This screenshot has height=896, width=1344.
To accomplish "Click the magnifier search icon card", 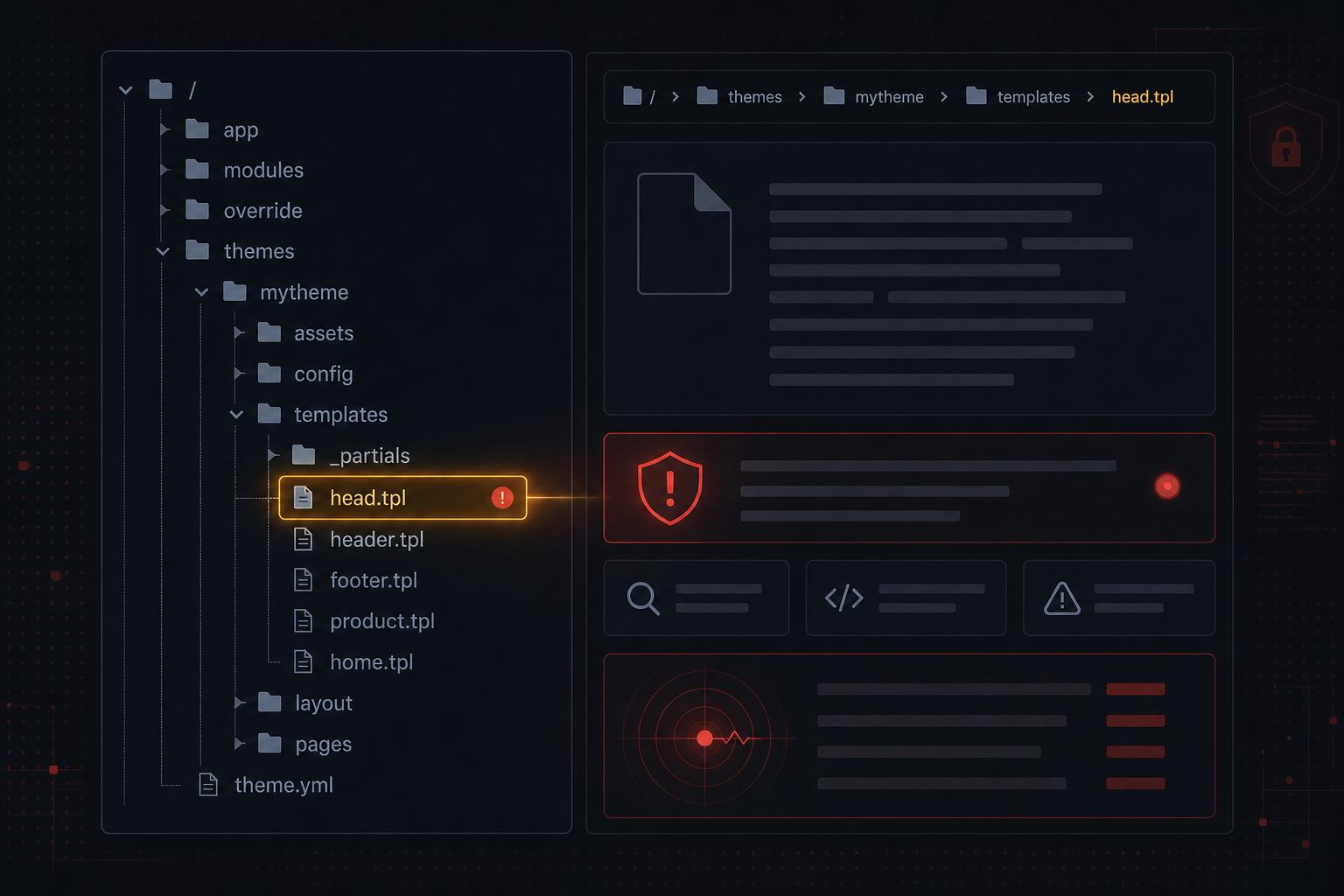I will [x=643, y=598].
